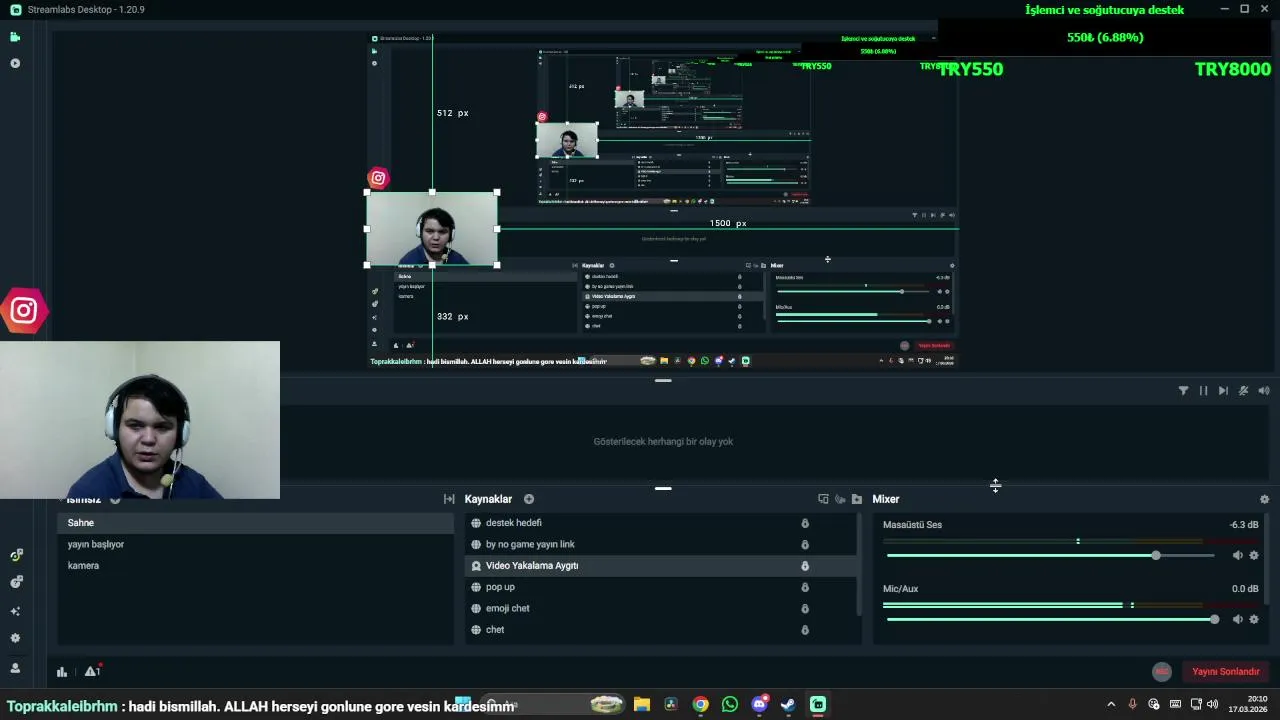Open WhatsApp from the taskbar
This screenshot has height=720, width=1280.
(x=730, y=704)
